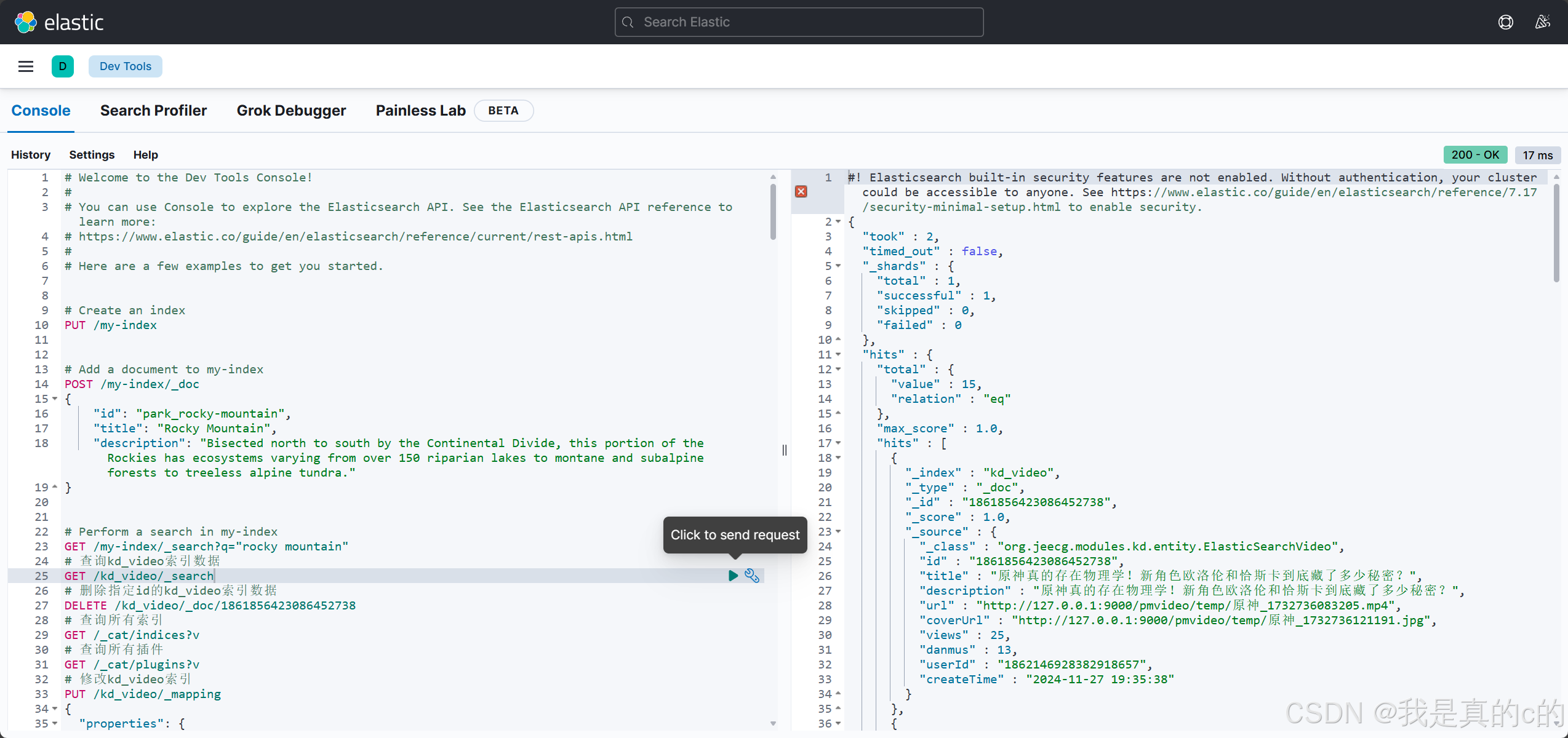Viewport: 1568px width, 738px height.
Task: Open the newsfeed celebration icon
Action: (1543, 22)
